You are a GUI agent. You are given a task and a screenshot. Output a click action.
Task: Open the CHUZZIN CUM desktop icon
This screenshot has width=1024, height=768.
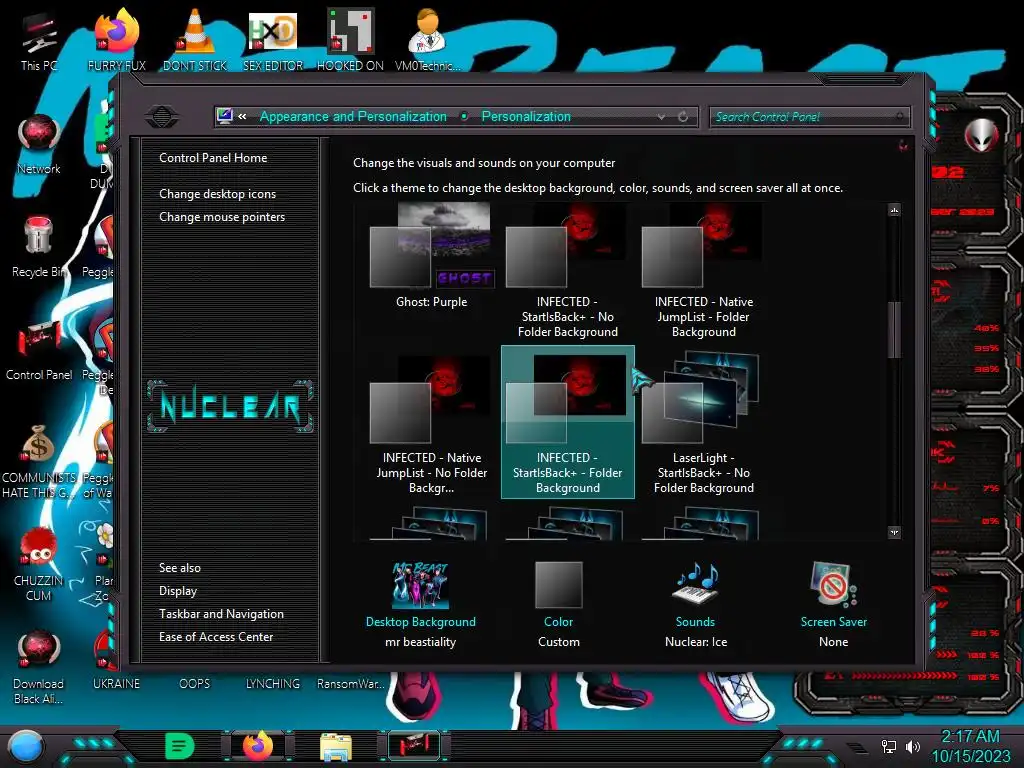tap(39, 564)
